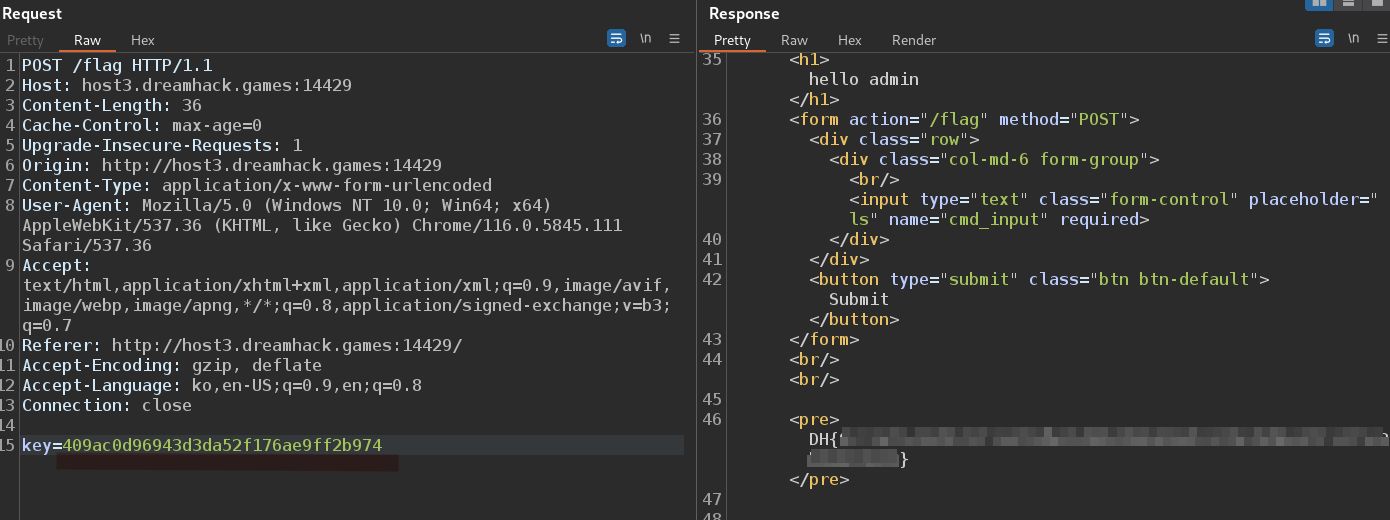Click the 'Content-Length: 36' header
Screen dimensions: 1390x520
[112, 105]
